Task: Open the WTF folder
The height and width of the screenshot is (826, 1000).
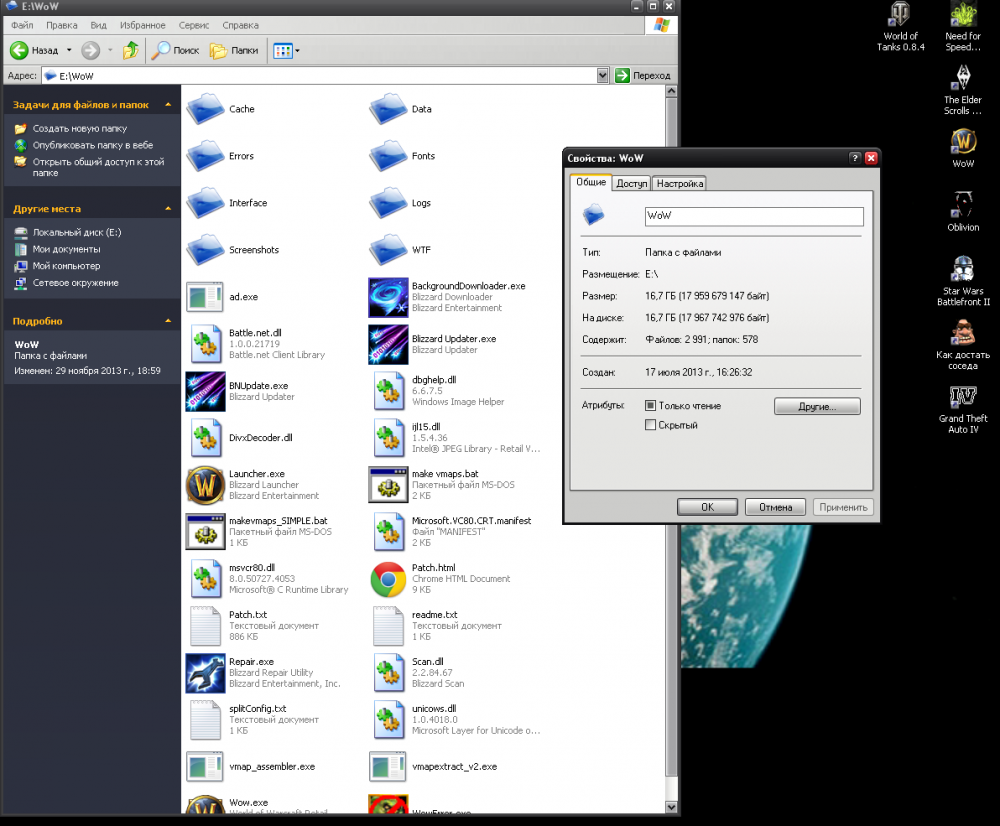Action: click(x=388, y=250)
